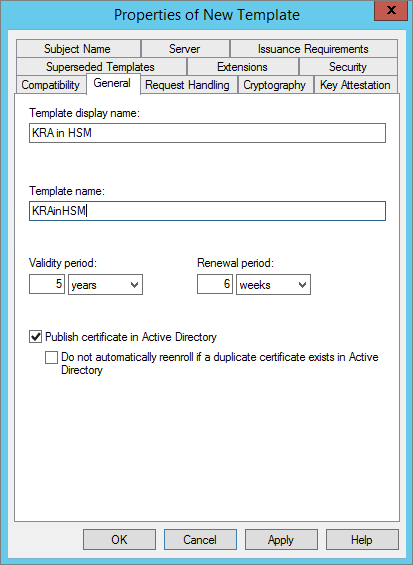Select the Superseded Templates tab

coord(101,67)
